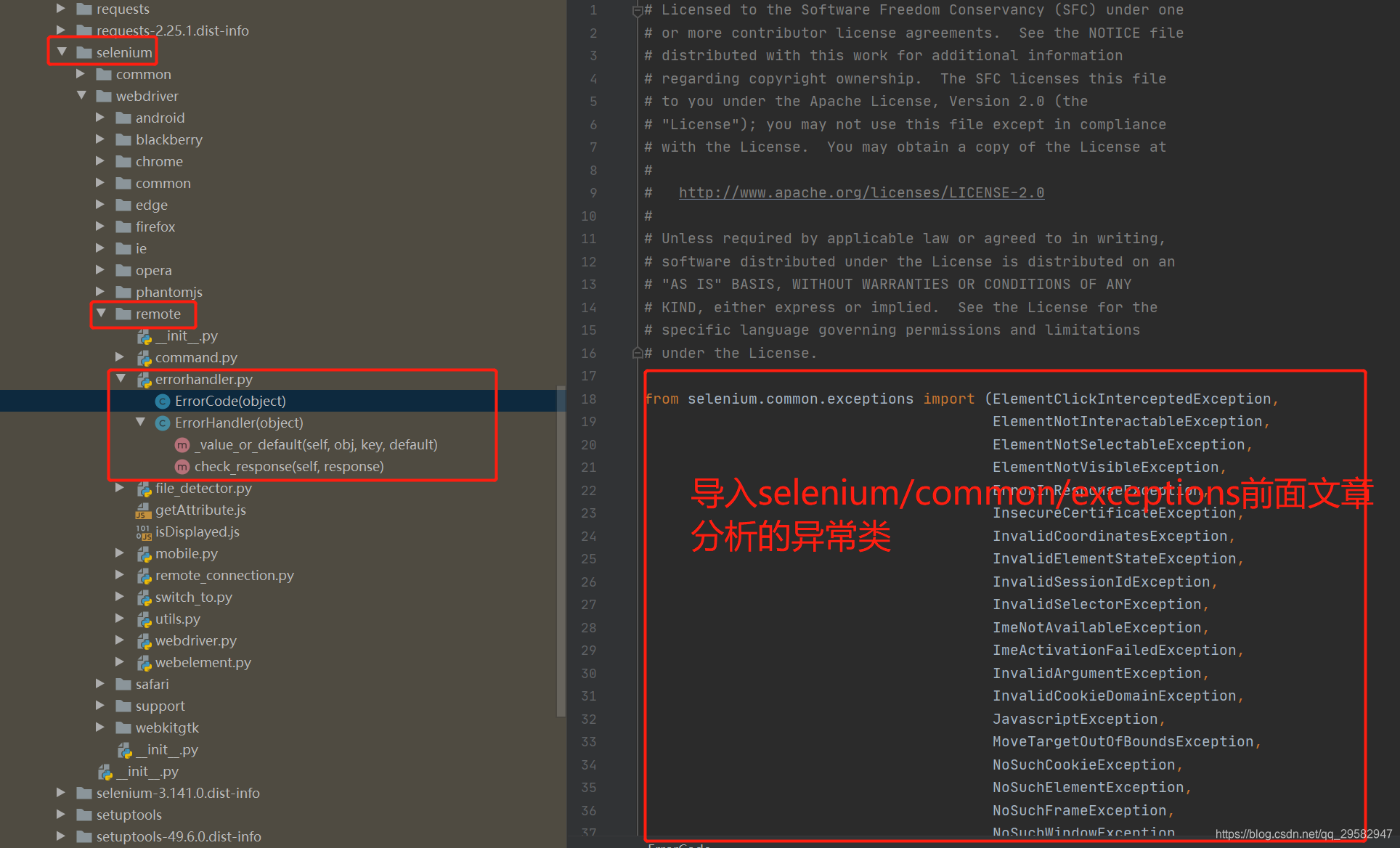This screenshot has height=848, width=1400.
Task: Collapse the remote folder arrow
Action: [101, 314]
